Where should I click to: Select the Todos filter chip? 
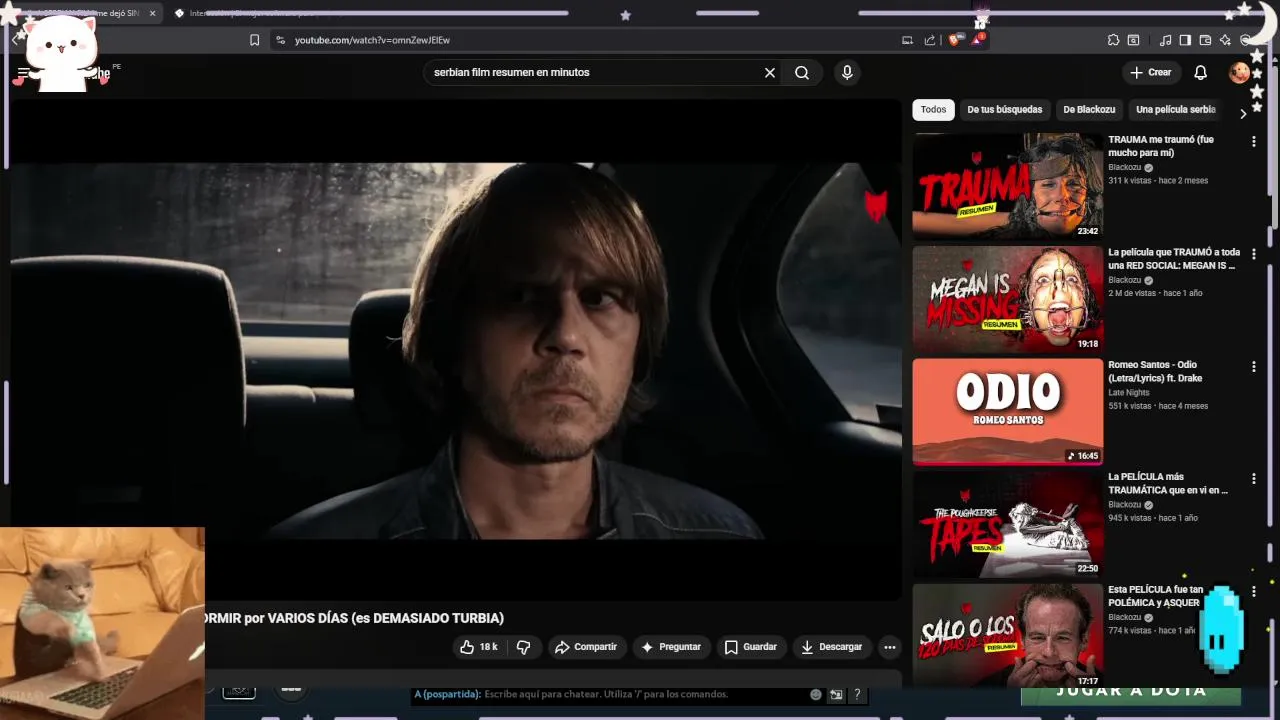point(933,110)
